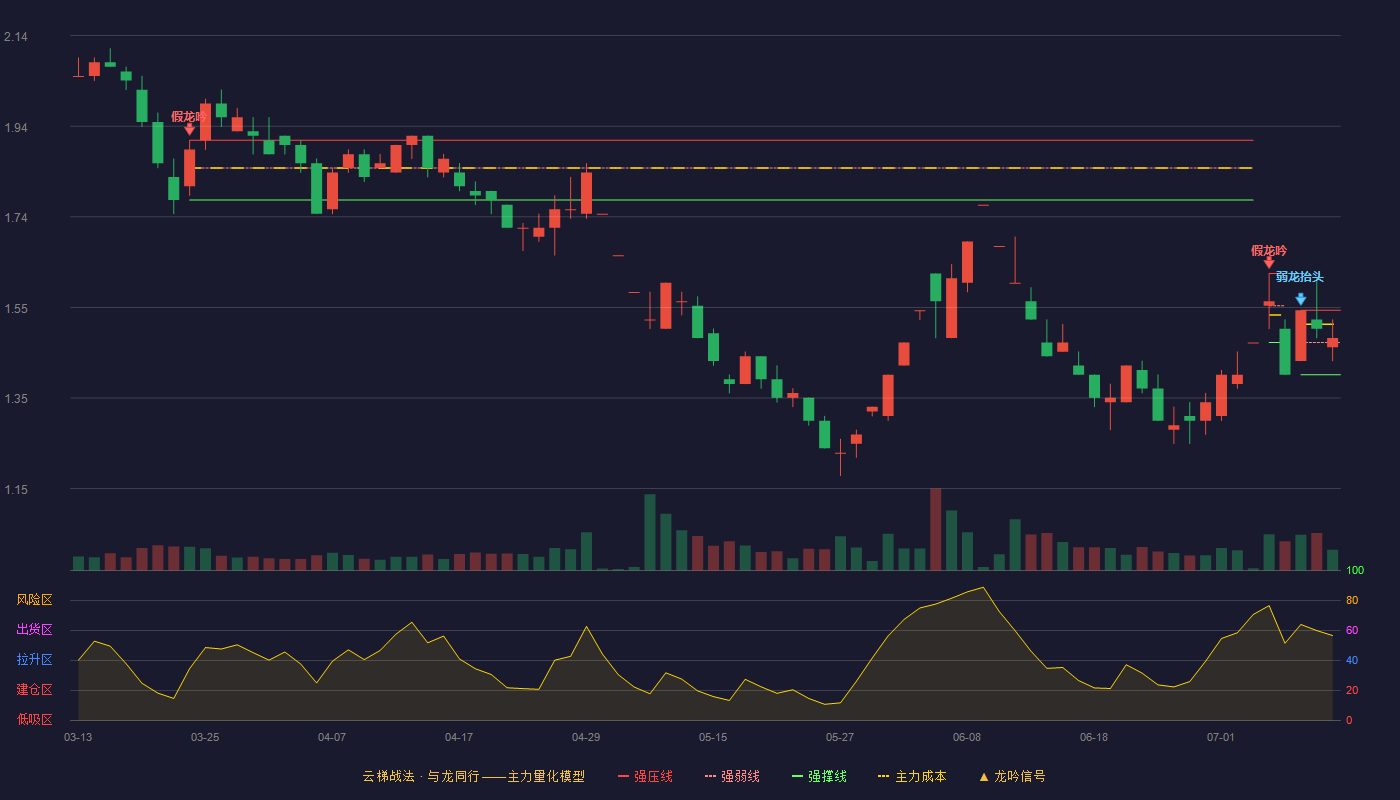Screen dimensions: 1400x800
Task: Click the tallest red volume bar
Action: [x=935, y=529]
